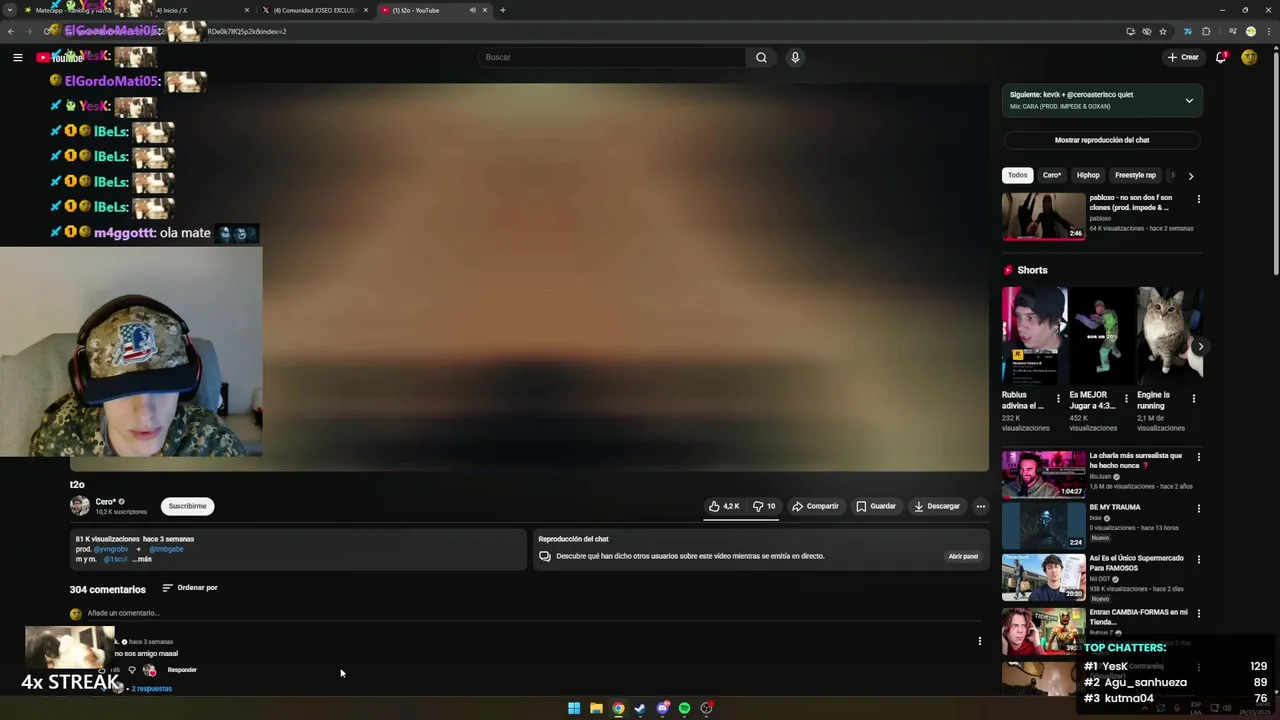Open options for Es MEJOR Jugar Short
Viewport: 1280px width, 720px height.
[1126, 398]
